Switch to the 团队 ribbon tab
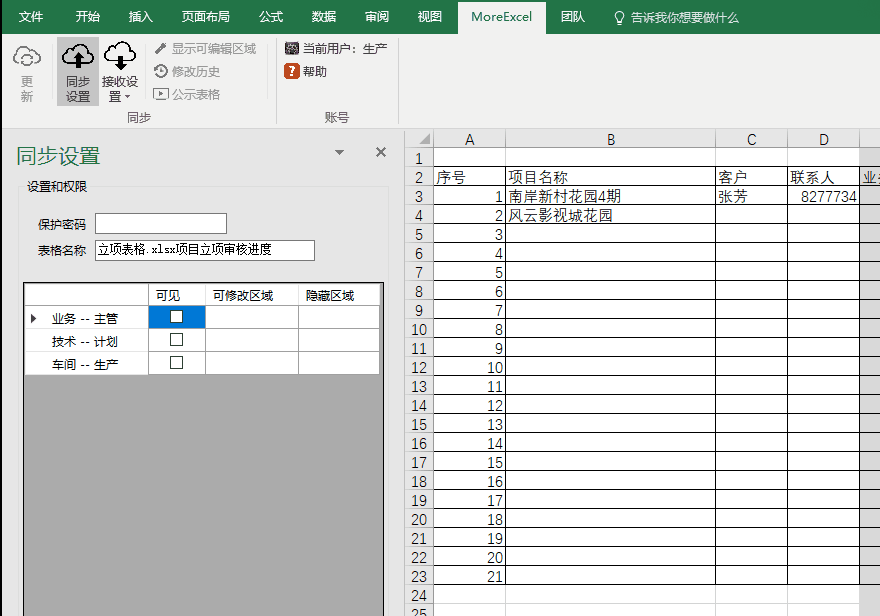This screenshot has height=616, width=880. click(572, 17)
